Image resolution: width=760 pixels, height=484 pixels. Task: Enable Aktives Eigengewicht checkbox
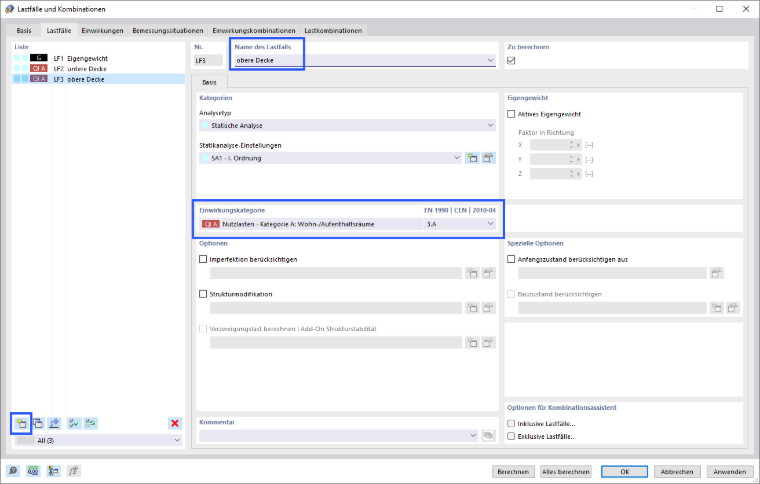[x=511, y=114]
